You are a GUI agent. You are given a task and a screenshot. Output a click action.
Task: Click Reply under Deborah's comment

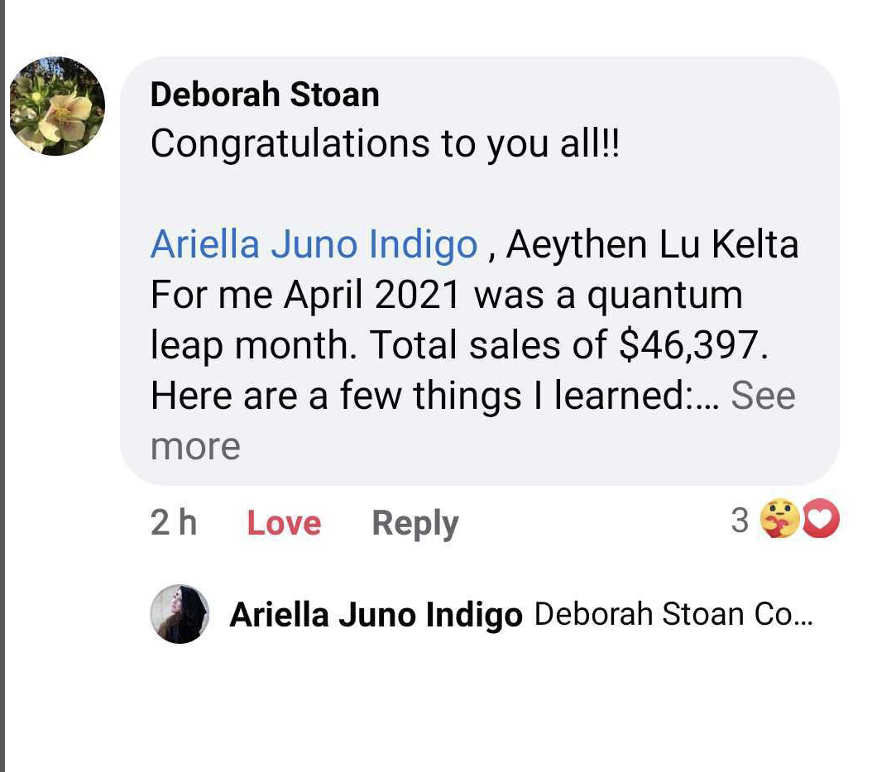click(415, 523)
